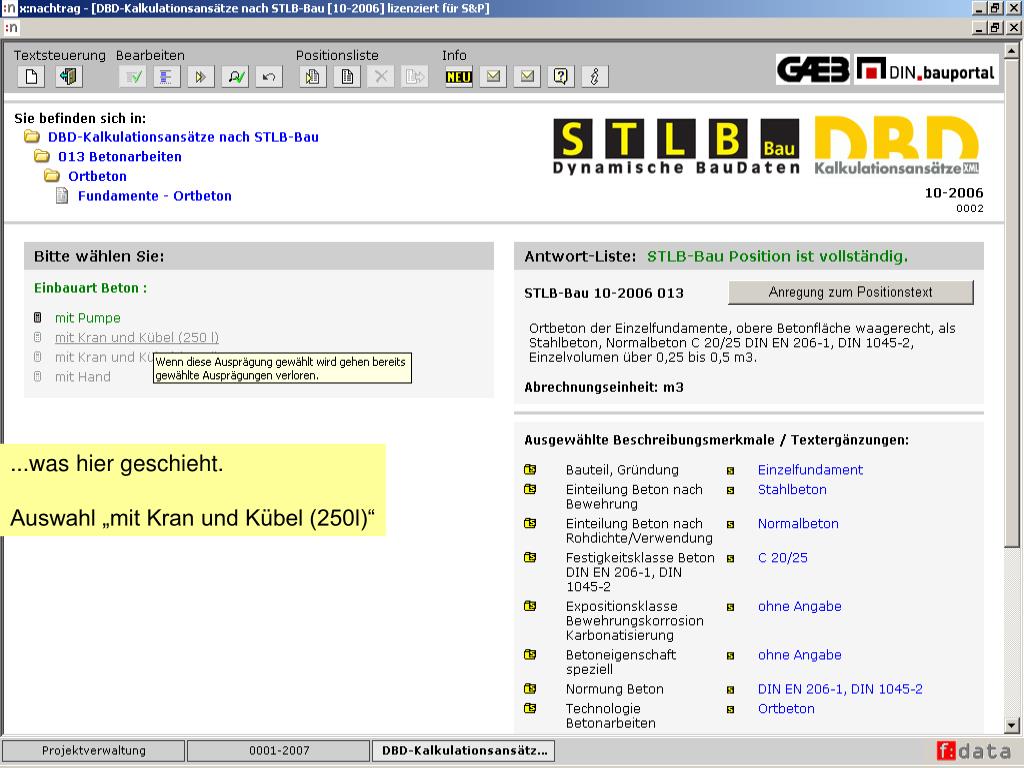Open the '013 Betonarbeiten' folder
Viewport: 1024px width, 768px height.
(120, 157)
